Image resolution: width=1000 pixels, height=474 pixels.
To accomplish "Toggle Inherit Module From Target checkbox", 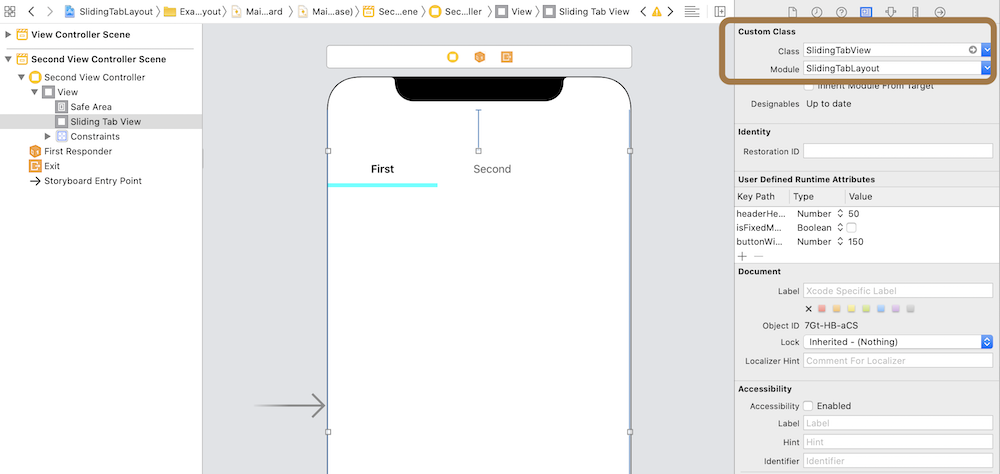I will (x=809, y=85).
